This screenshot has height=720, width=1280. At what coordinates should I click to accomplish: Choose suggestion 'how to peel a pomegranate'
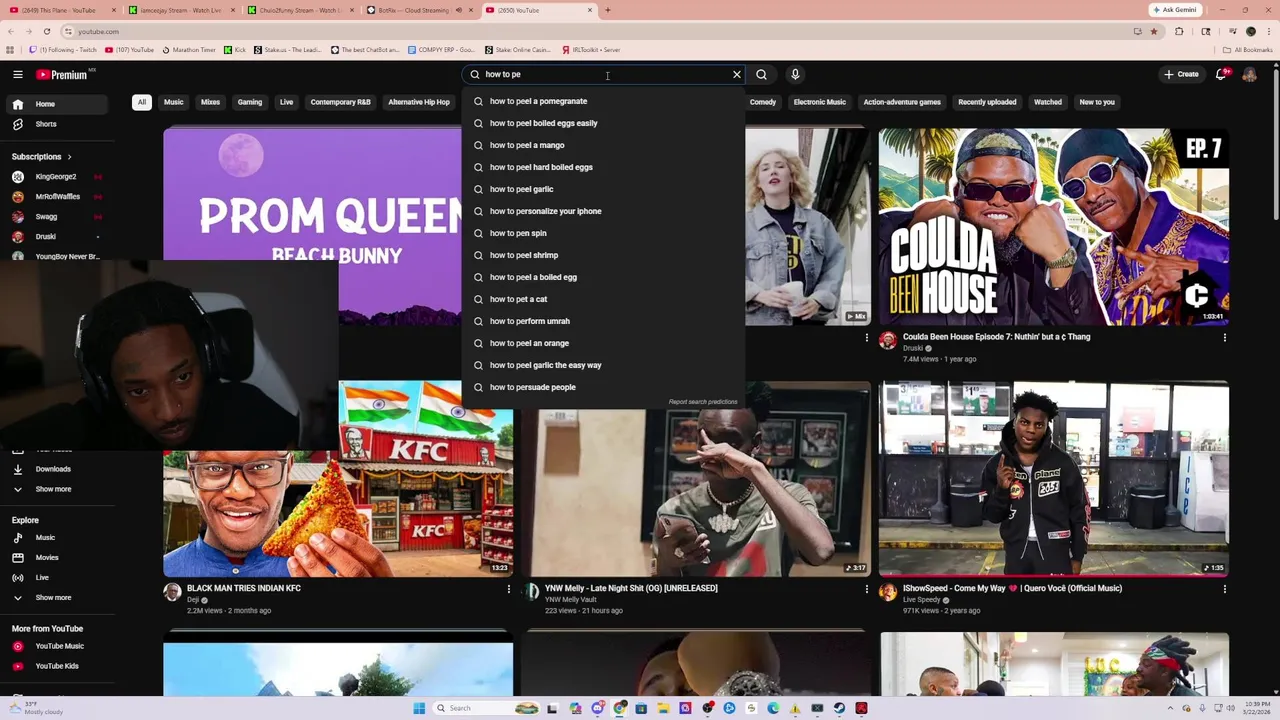coord(603,101)
